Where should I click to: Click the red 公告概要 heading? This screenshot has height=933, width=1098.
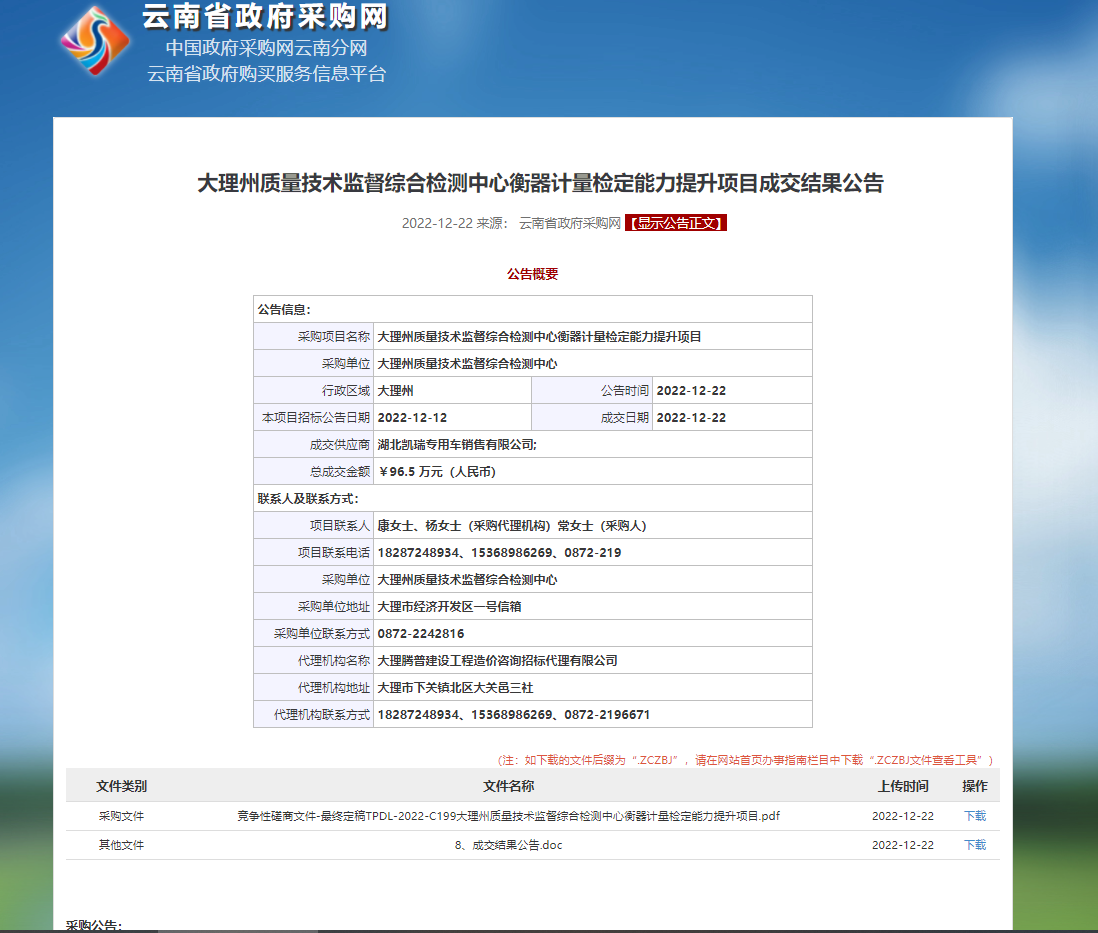(532, 274)
